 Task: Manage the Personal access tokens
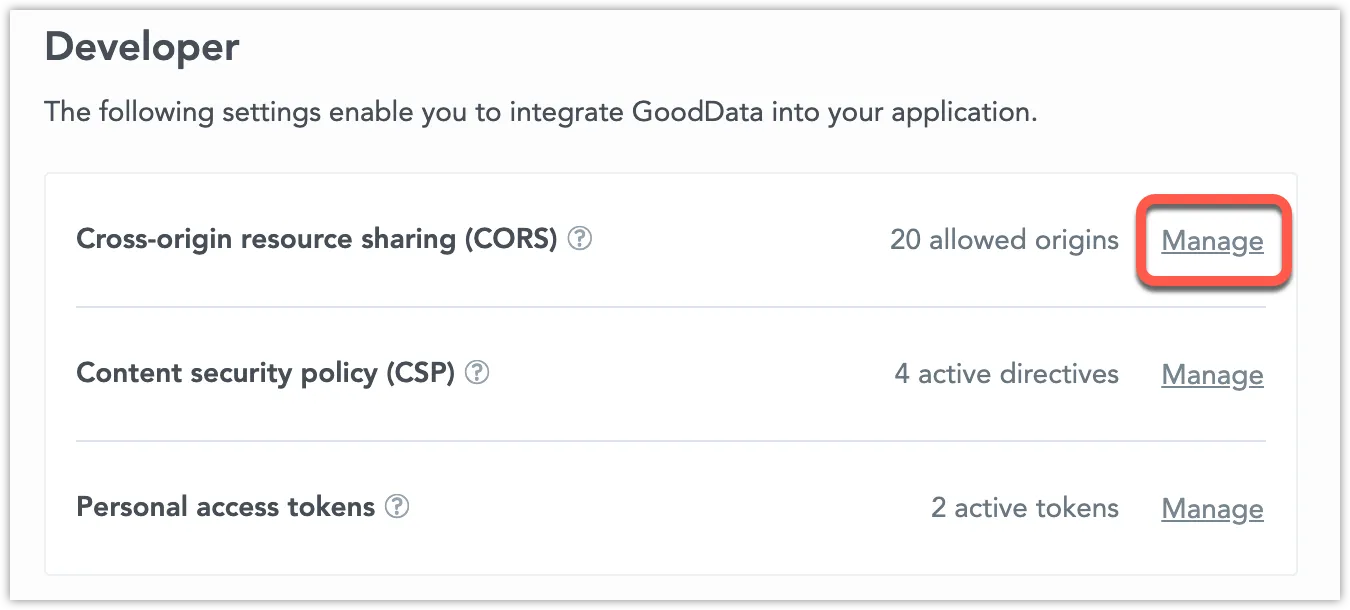(x=1211, y=508)
